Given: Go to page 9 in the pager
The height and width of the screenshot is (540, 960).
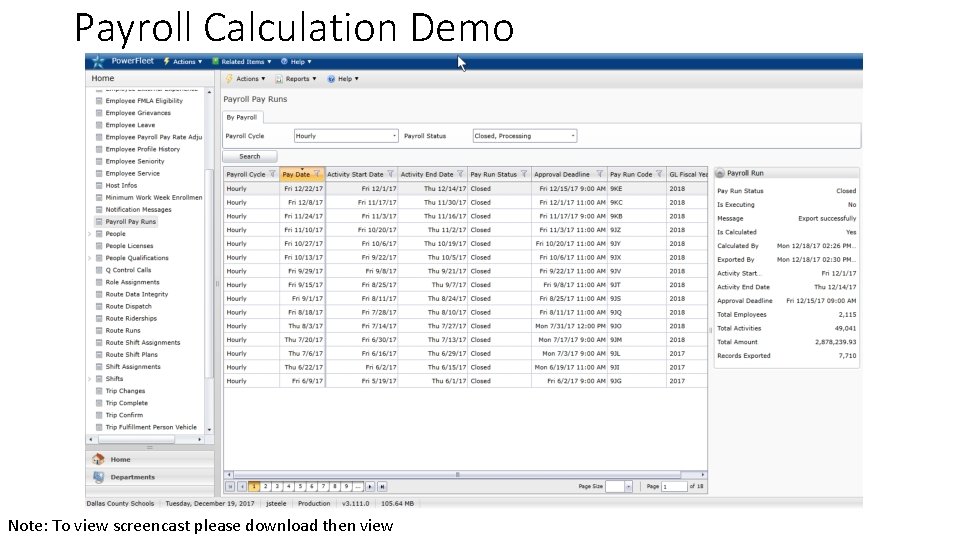Looking at the screenshot, I should tap(347, 487).
